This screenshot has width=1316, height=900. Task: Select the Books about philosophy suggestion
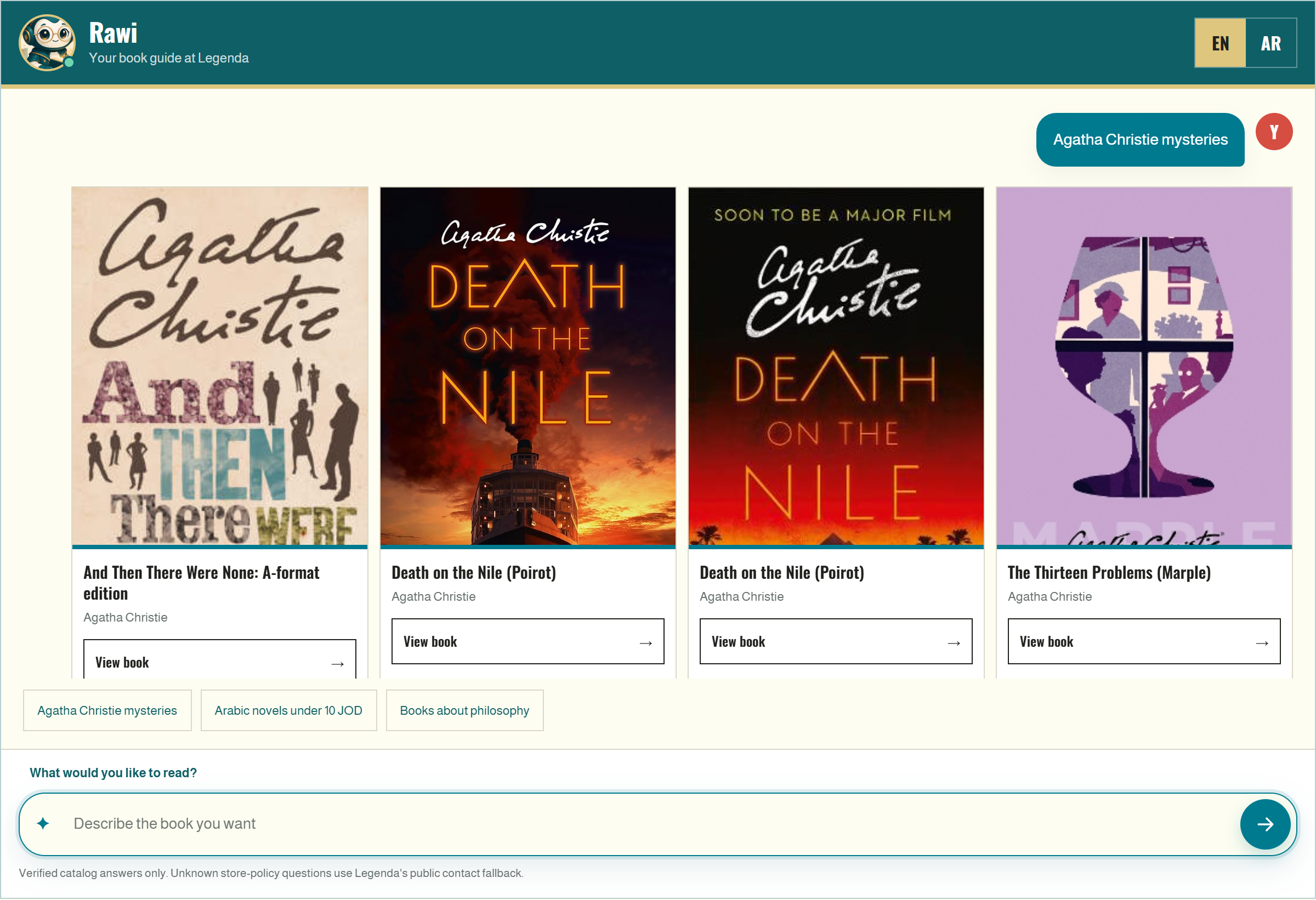pos(464,711)
